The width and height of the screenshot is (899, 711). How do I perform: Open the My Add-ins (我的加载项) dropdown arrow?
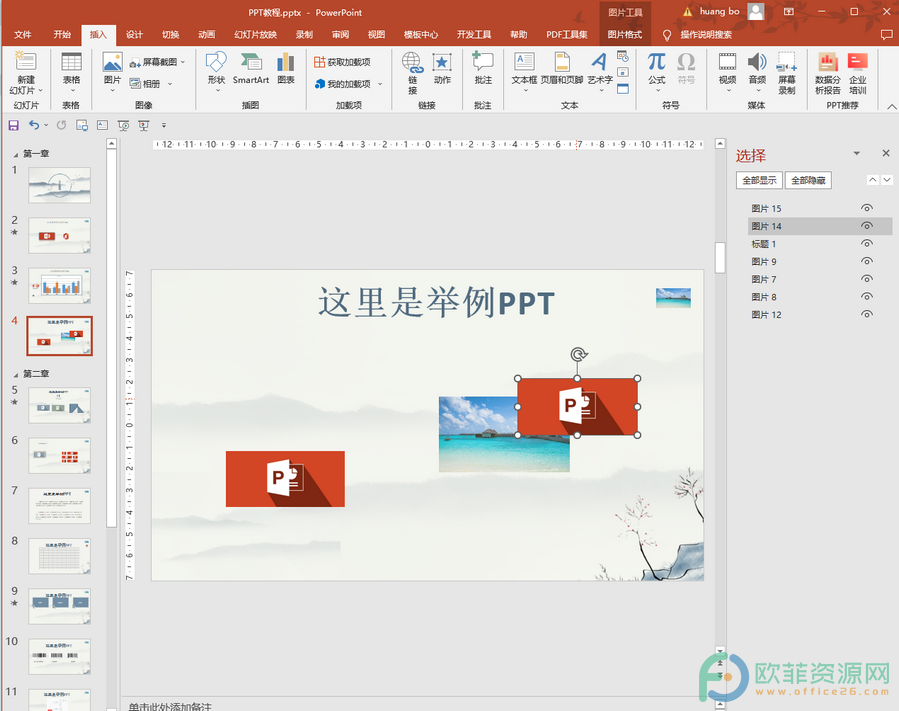coord(380,84)
